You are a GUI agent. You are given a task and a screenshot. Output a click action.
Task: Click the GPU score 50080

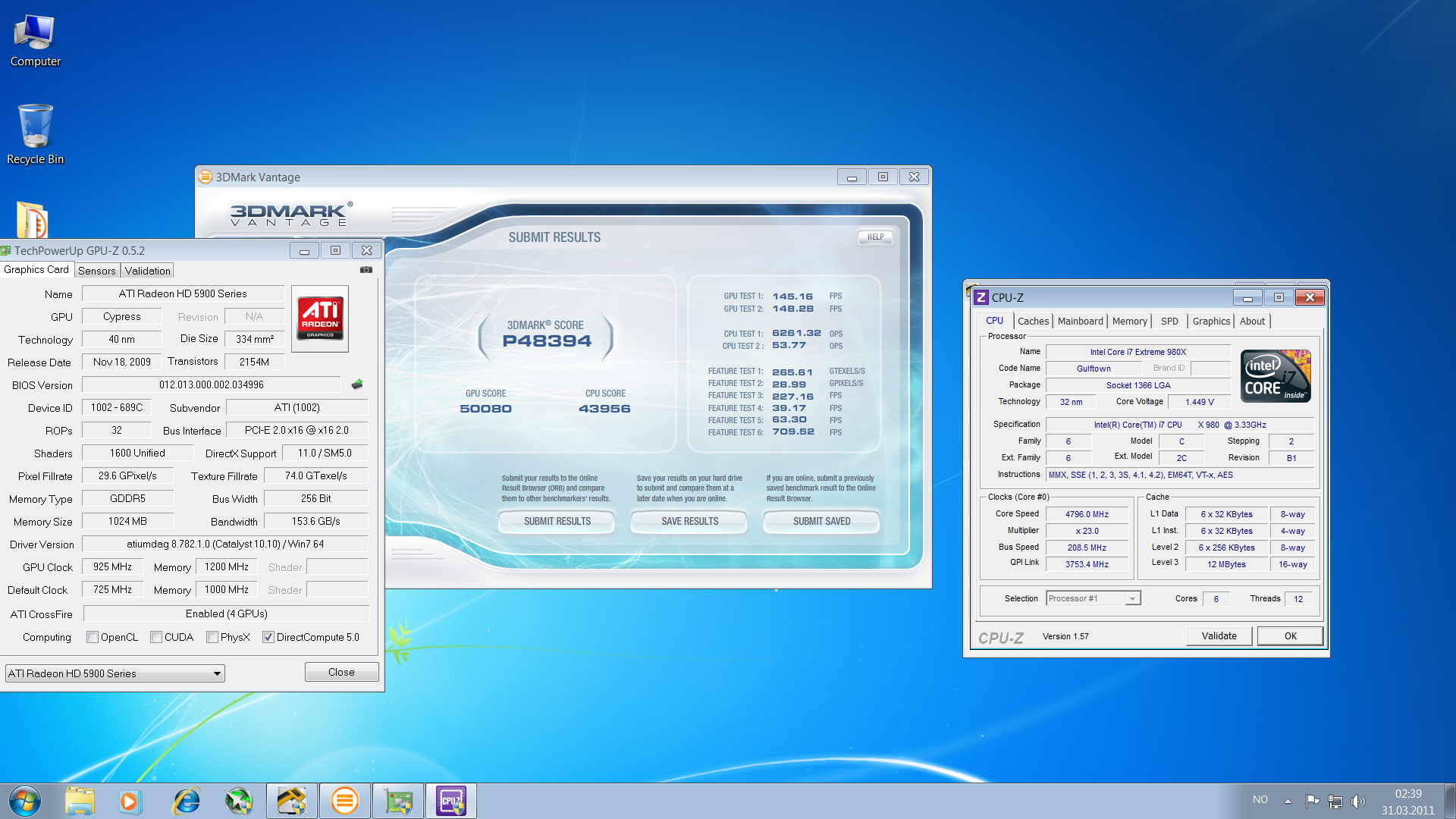[485, 408]
